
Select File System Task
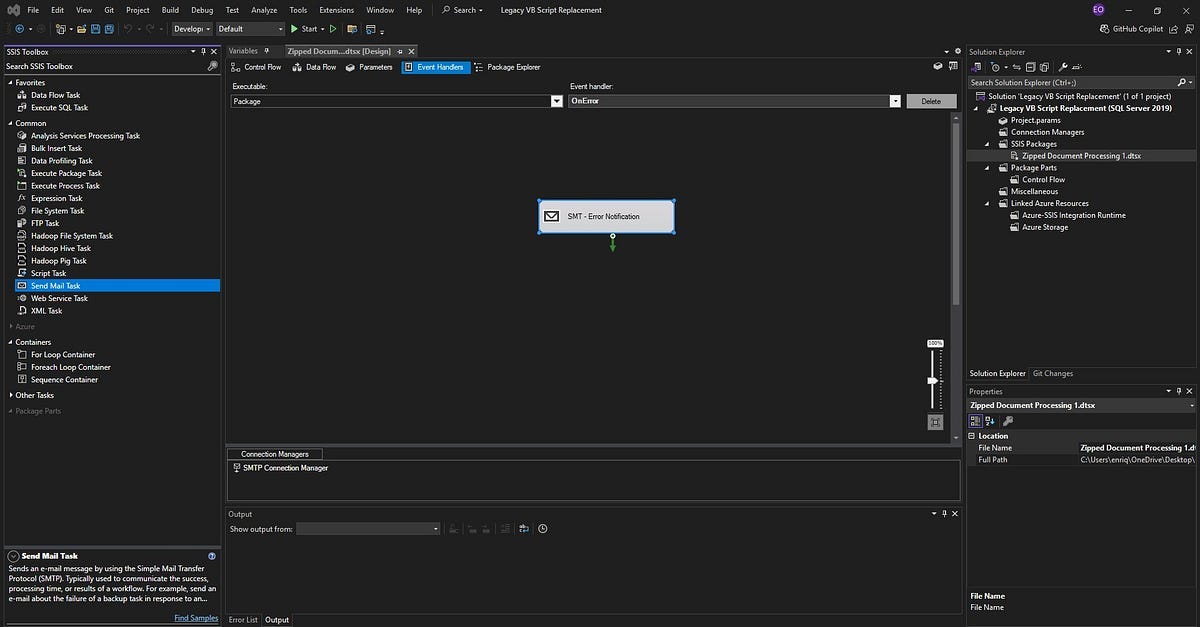[57, 211]
